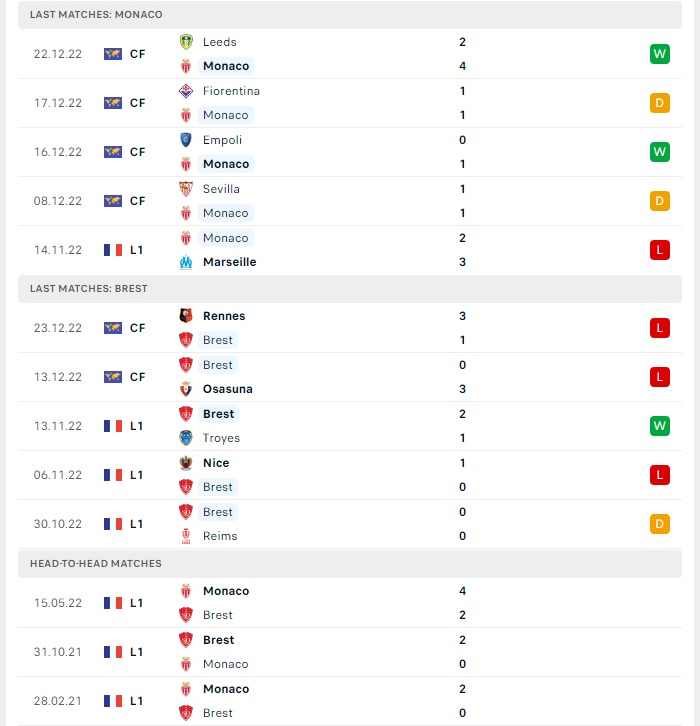The width and height of the screenshot is (700, 726).
Task: Click the world flag for 22.12.22 CF match
Action: [113, 54]
